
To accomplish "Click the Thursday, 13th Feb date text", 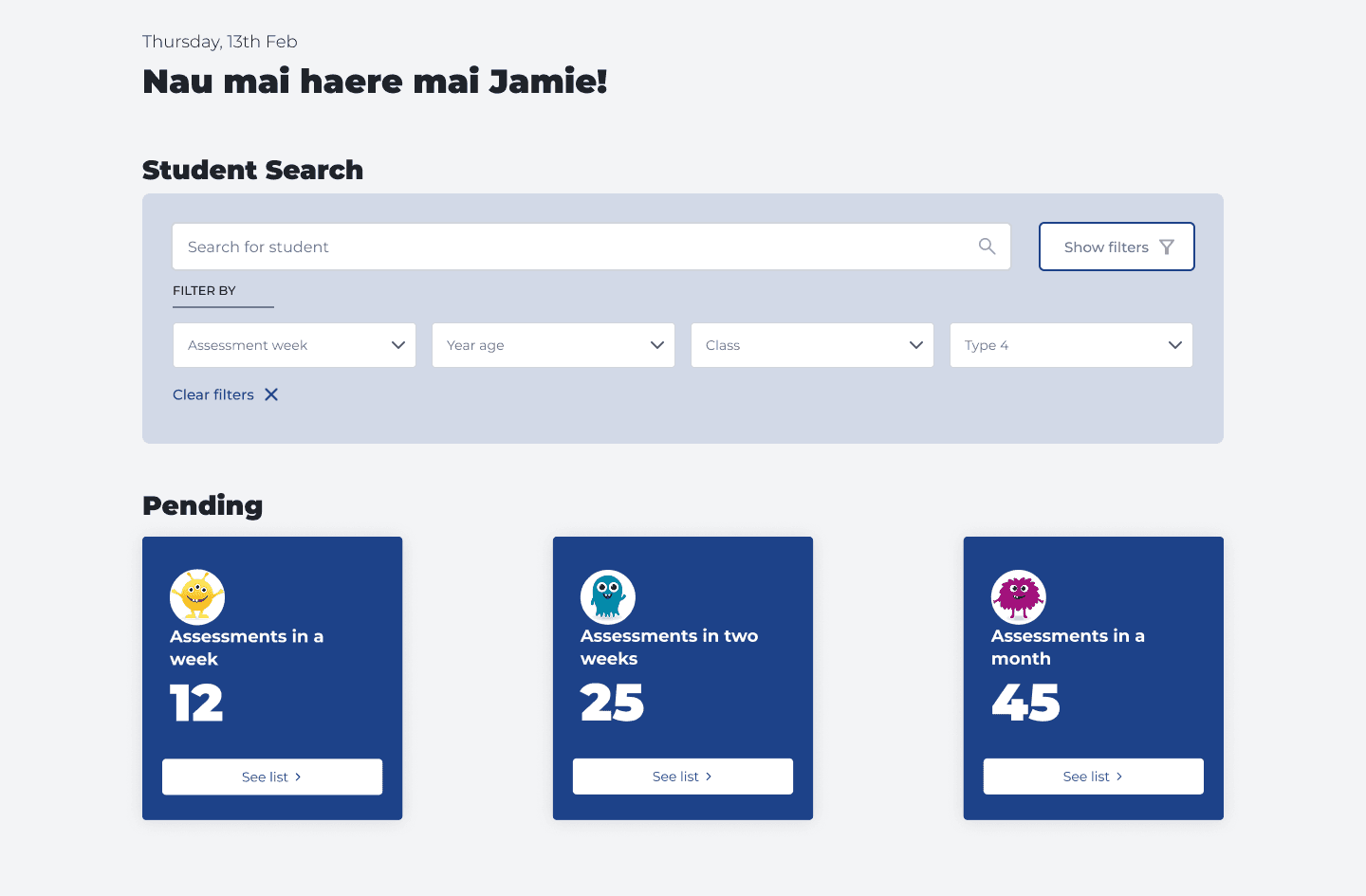I will [220, 42].
